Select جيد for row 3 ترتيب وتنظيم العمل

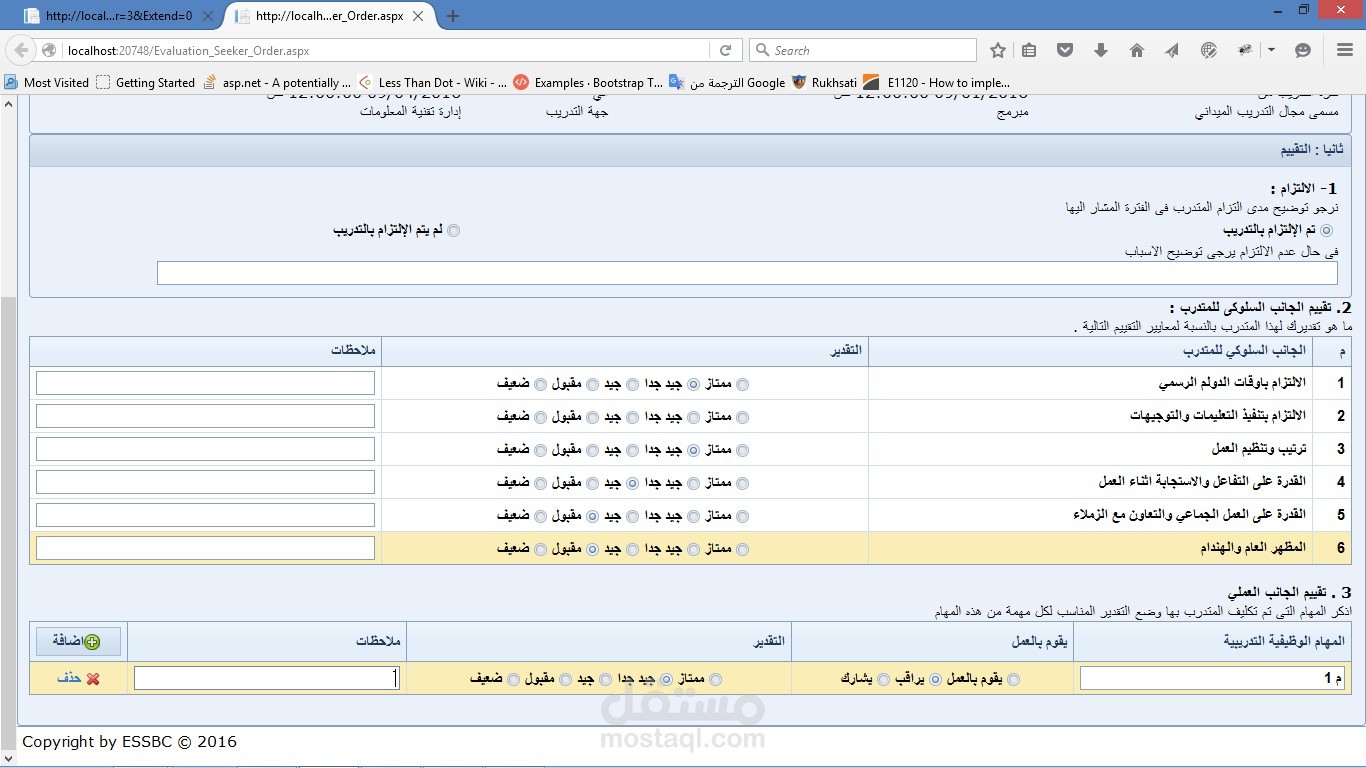(632, 450)
